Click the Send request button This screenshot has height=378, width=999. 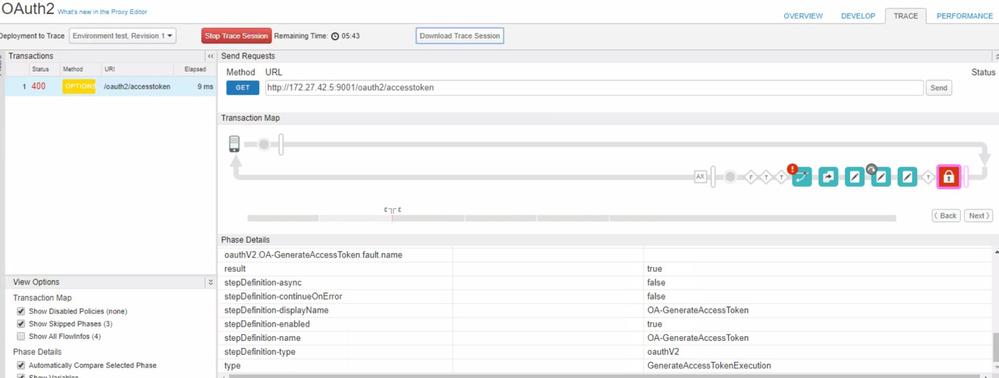click(x=938, y=88)
